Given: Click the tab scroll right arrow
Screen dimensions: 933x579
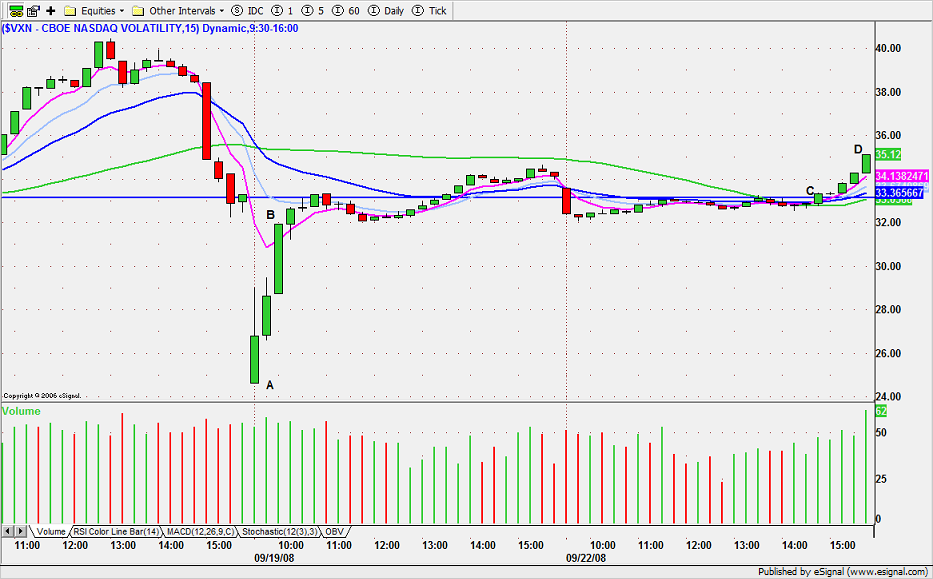Looking at the screenshot, I should [20, 531].
